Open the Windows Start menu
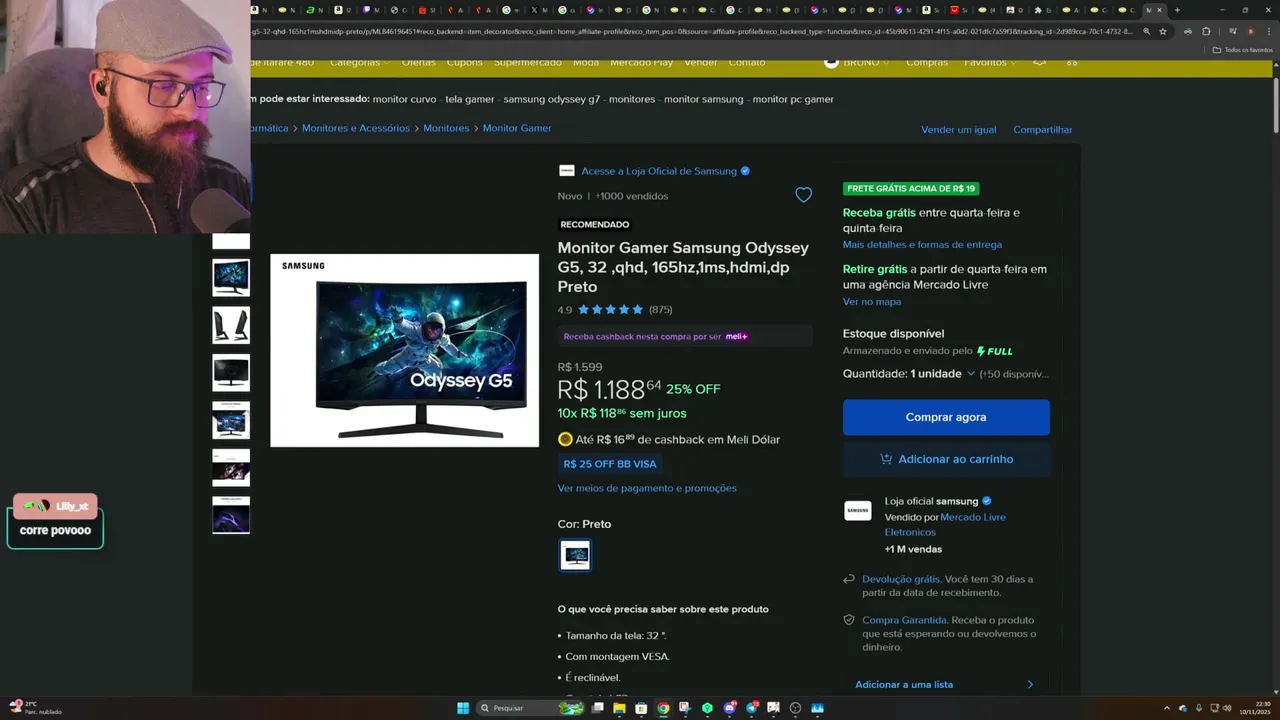Screen dimensions: 1280x720 pyautogui.click(x=463, y=708)
